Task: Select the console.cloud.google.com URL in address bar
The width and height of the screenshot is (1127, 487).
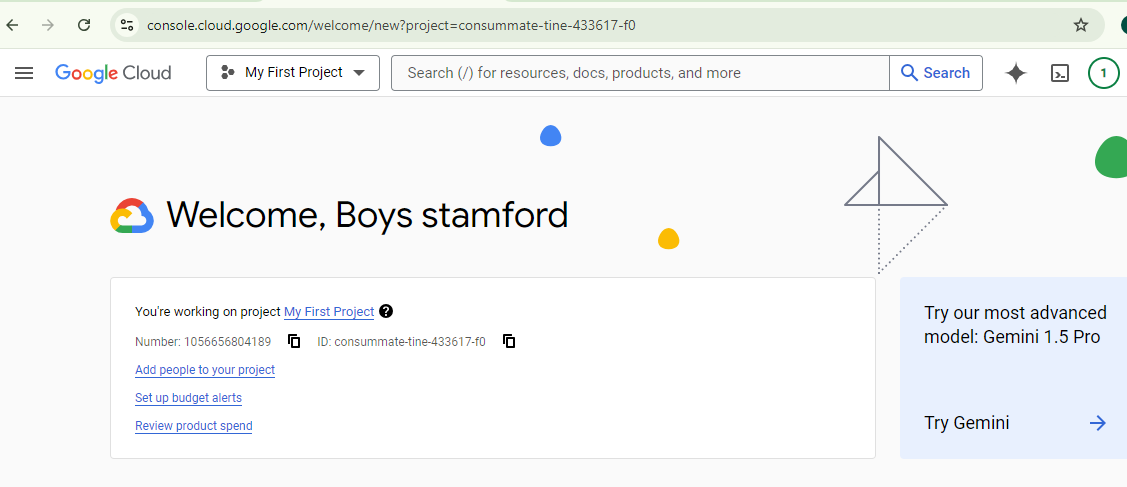Action: pos(391,25)
